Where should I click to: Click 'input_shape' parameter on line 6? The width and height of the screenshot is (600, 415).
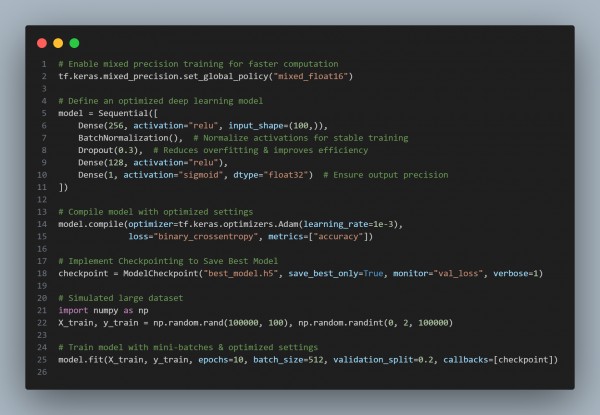256,125
